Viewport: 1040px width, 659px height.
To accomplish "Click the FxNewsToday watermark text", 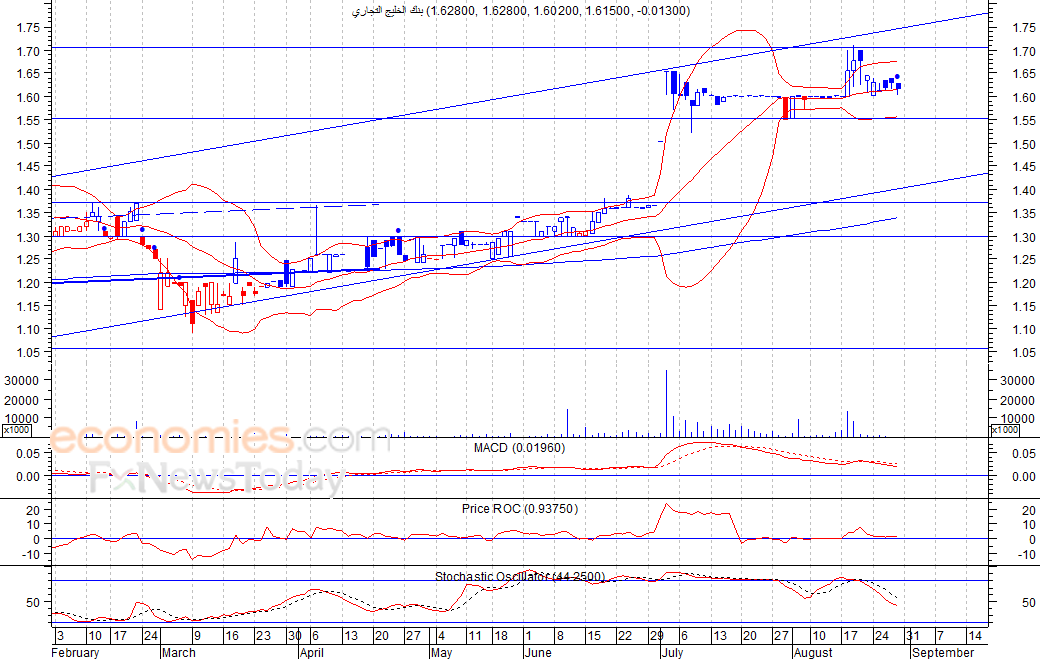I will [x=218, y=479].
